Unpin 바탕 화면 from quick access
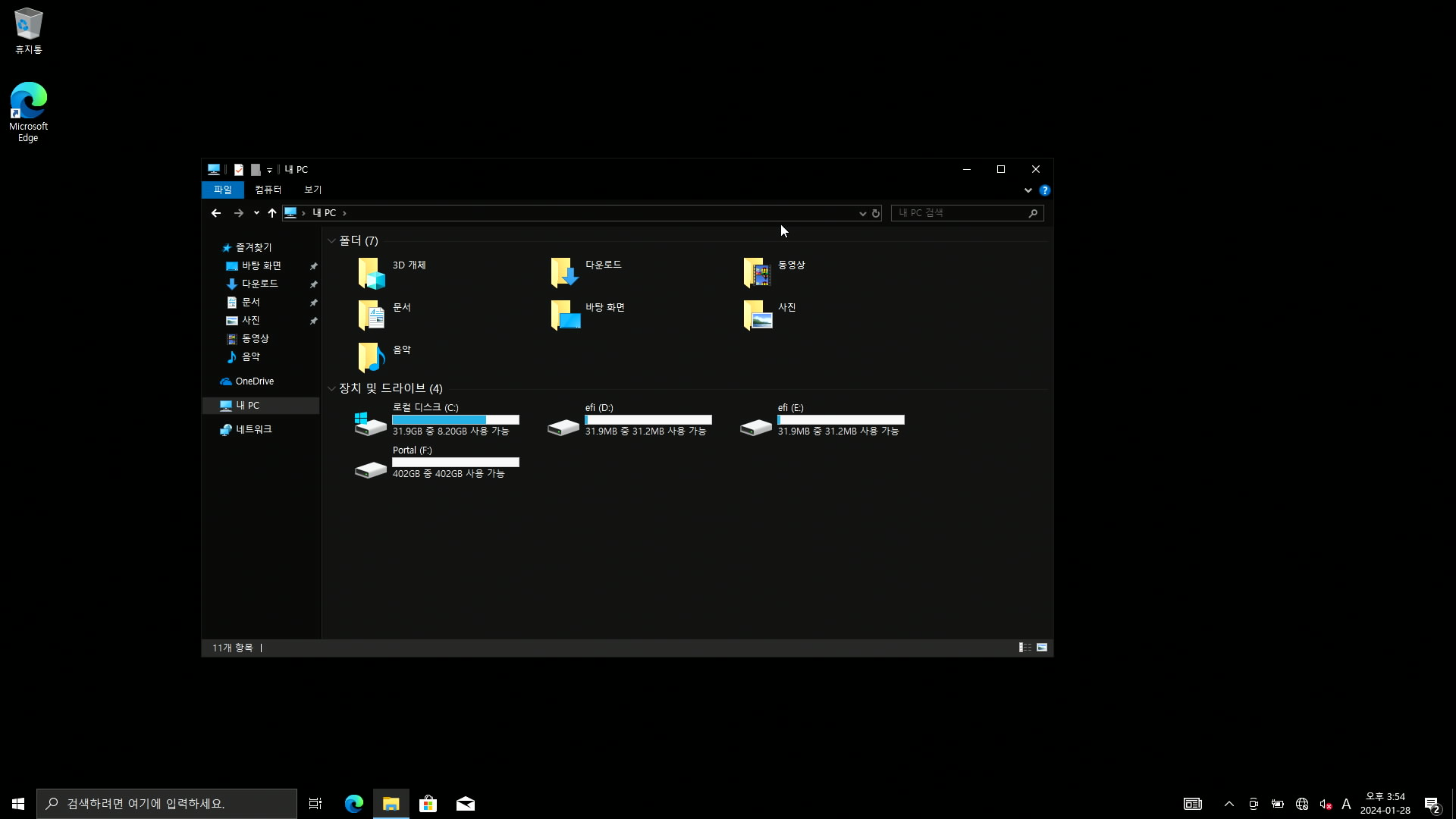The width and height of the screenshot is (1456, 819). tap(313, 266)
